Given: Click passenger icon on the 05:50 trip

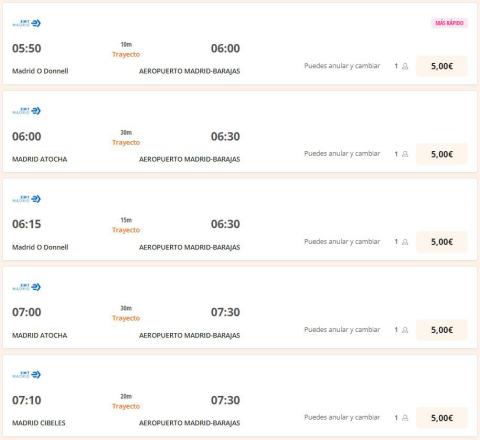Looking at the screenshot, I should (x=405, y=66).
